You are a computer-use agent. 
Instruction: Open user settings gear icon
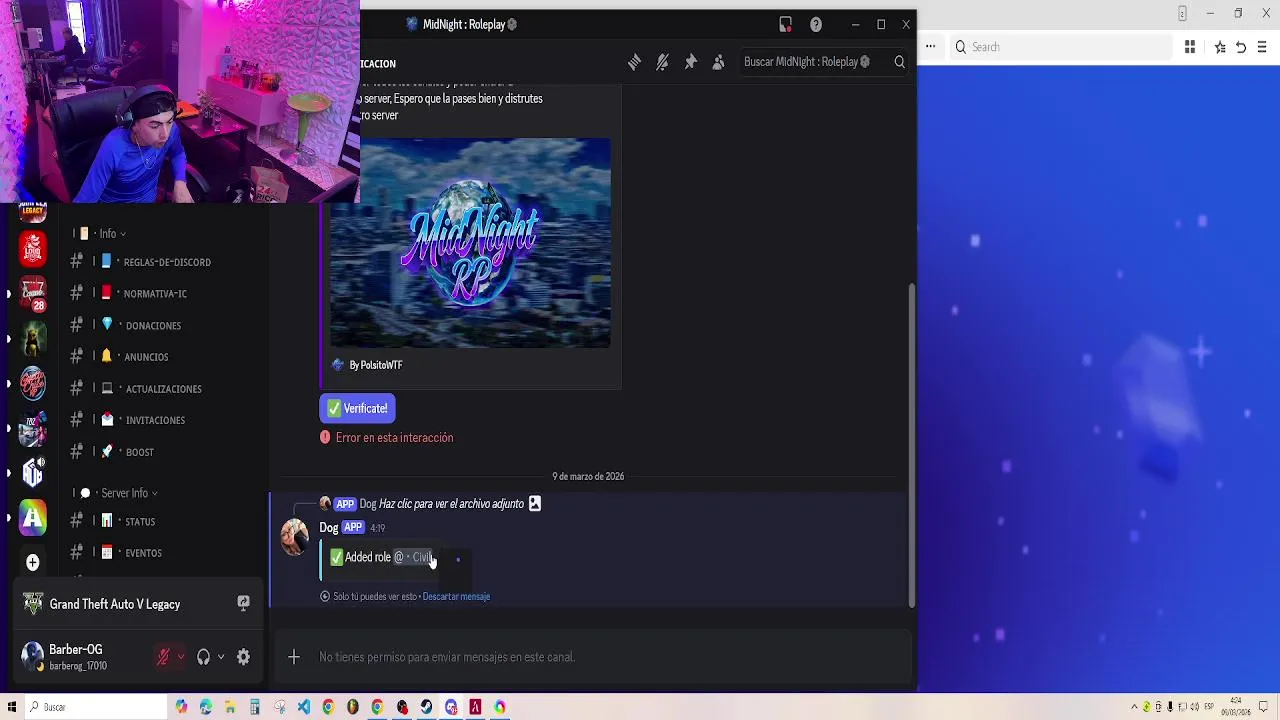(x=243, y=657)
